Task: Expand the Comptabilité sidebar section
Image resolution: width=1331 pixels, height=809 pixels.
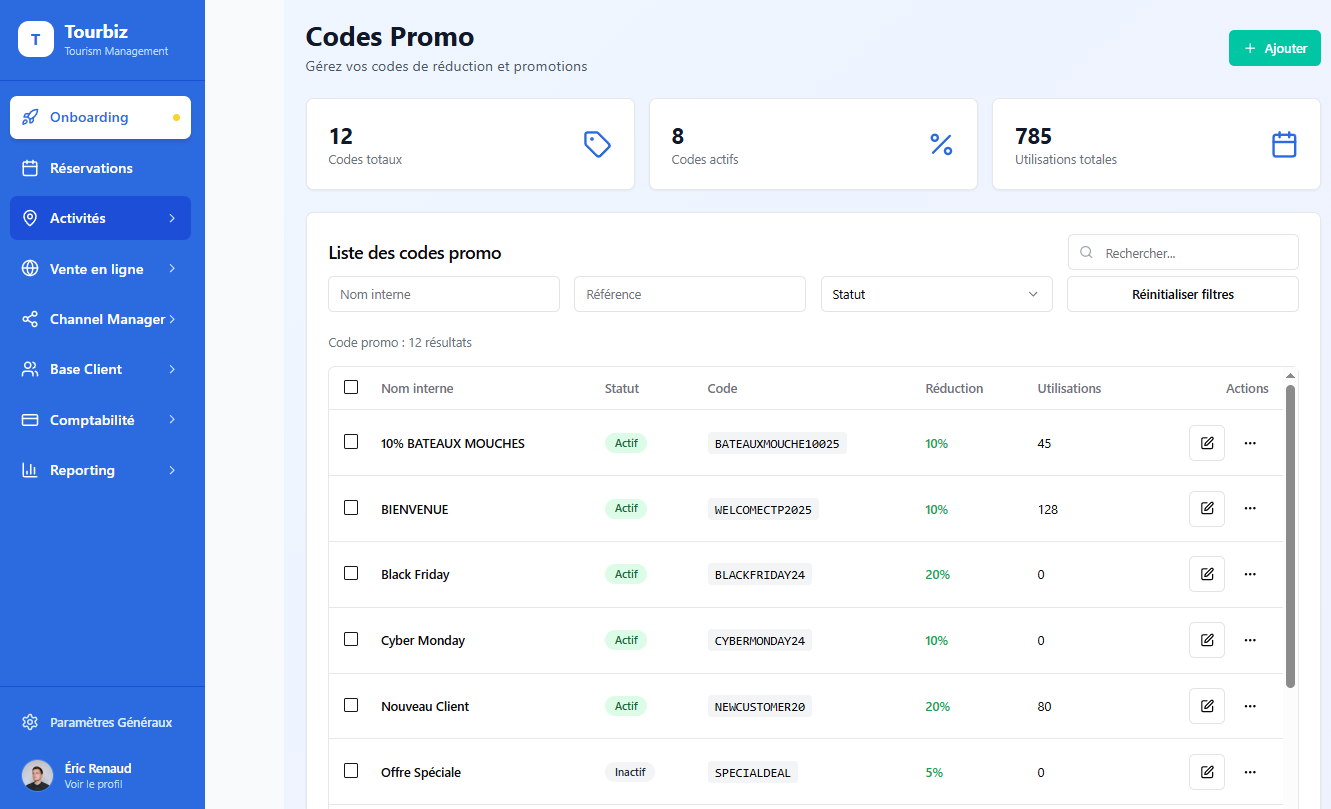Action: [x=100, y=420]
